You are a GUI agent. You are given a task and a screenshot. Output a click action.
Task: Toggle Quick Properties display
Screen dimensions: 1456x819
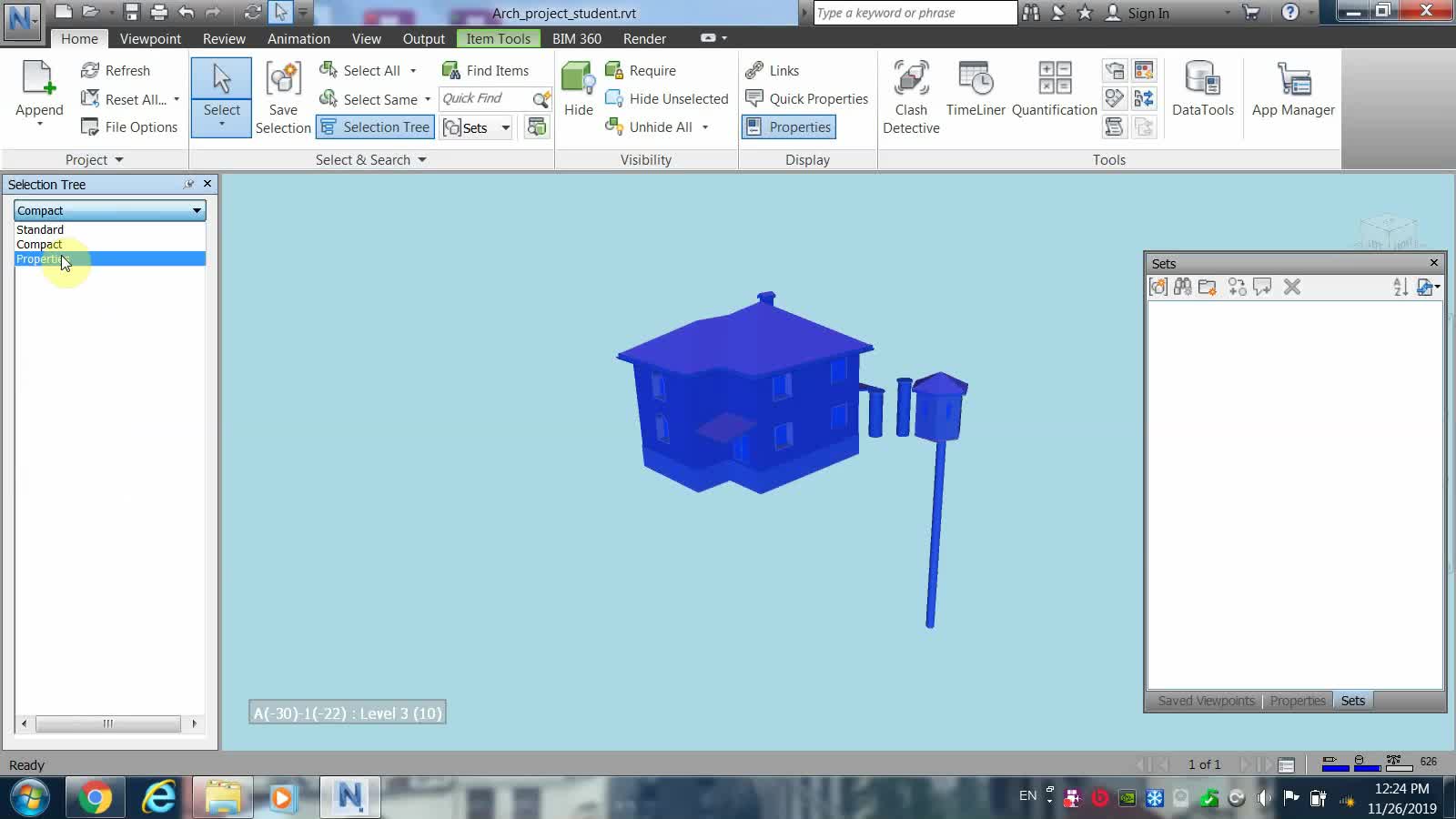click(807, 98)
